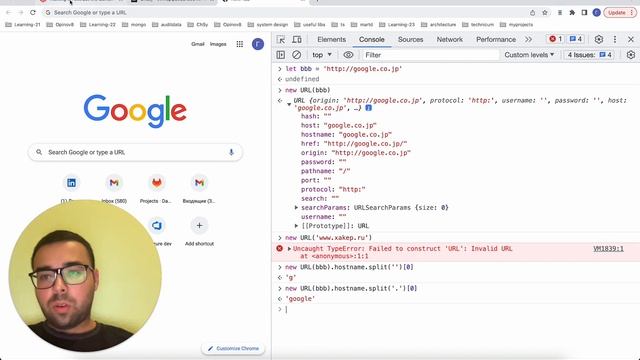Viewport: 640px width, 360px height.
Task: Select the hostname: "google.co.jp" property row
Action: [346, 135]
